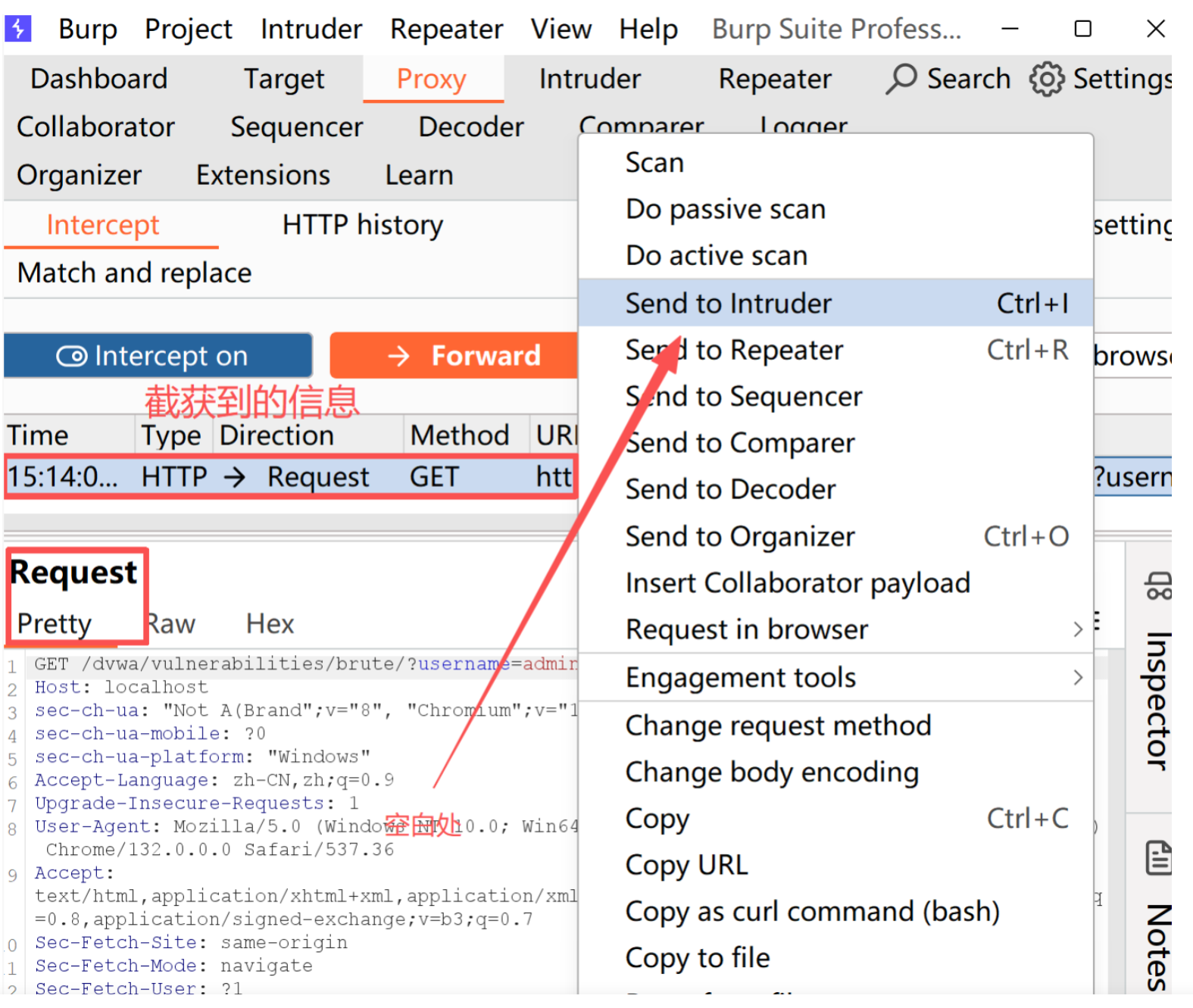Choose Change body encoding
This screenshot has height=1008, width=1193.
(835, 772)
